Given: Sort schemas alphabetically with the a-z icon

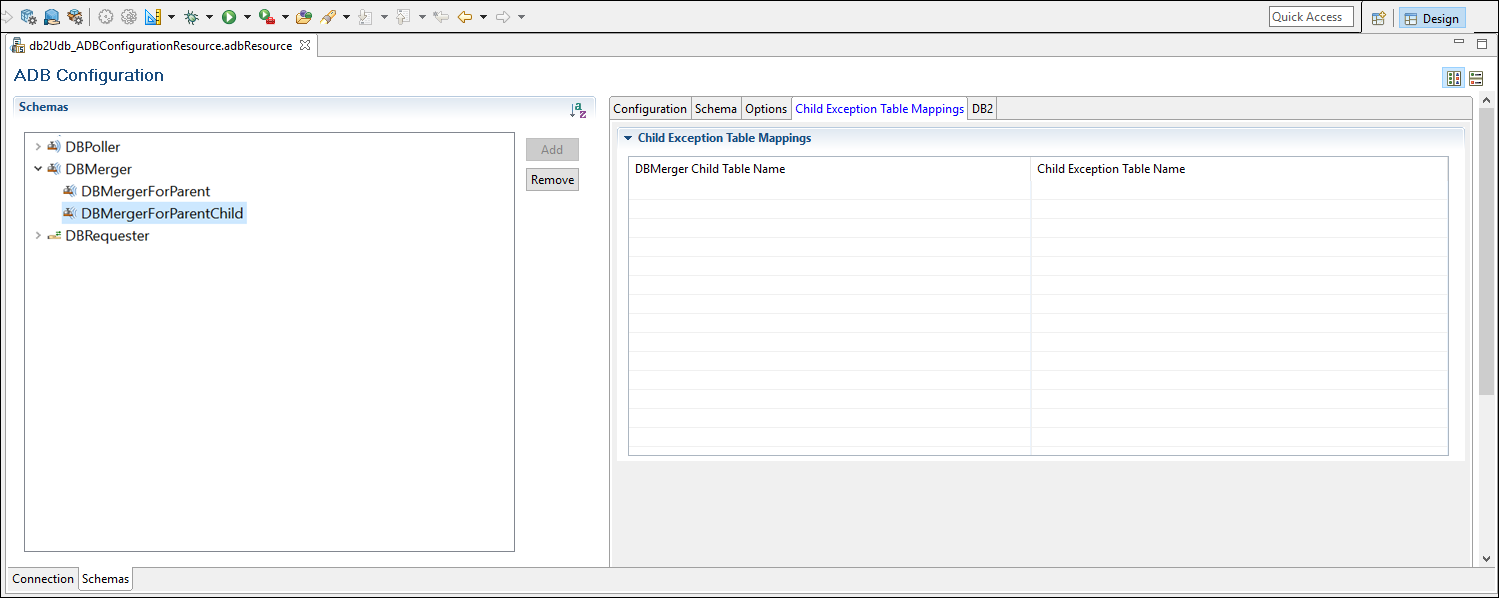Looking at the screenshot, I should pyautogui.click(x=578, y=110).
